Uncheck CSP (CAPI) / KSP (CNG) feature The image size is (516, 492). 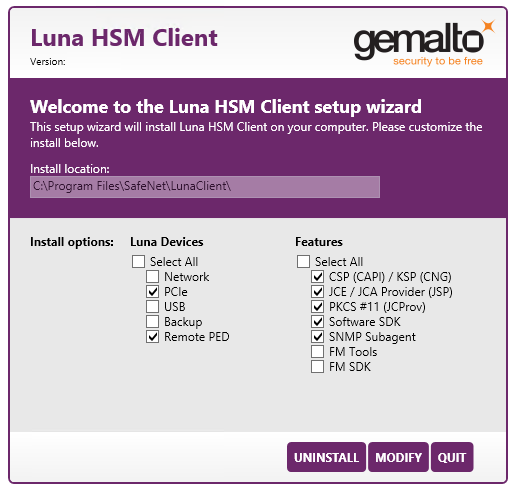[x=318, y=277]
